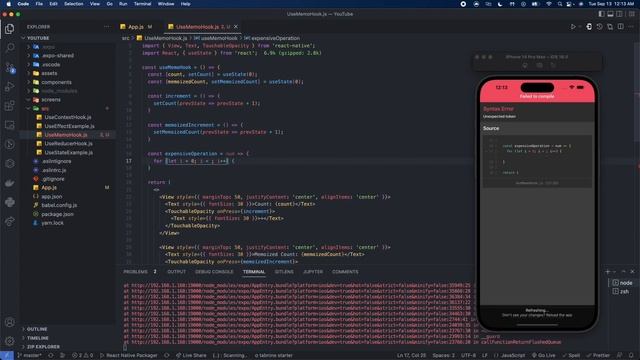Expand the .vscode folder
This screenshot has height=360, width=640.
[x=68, y=64]
